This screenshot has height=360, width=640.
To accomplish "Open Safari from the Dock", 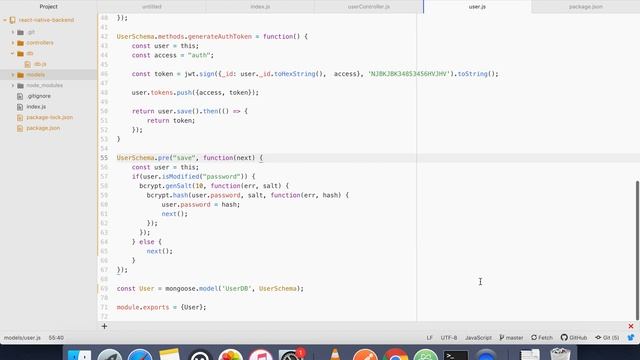I will (x=140, y=355).
